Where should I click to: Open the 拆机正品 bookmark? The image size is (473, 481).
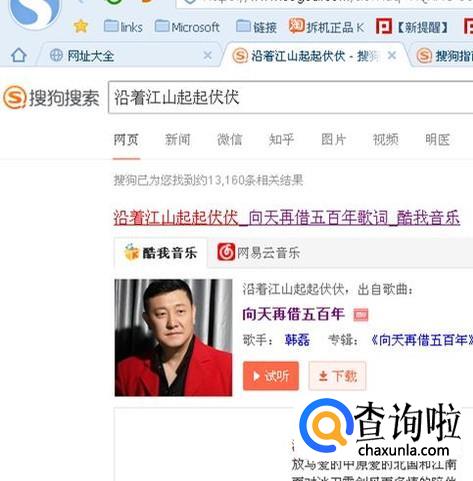(x=327, y=26)
